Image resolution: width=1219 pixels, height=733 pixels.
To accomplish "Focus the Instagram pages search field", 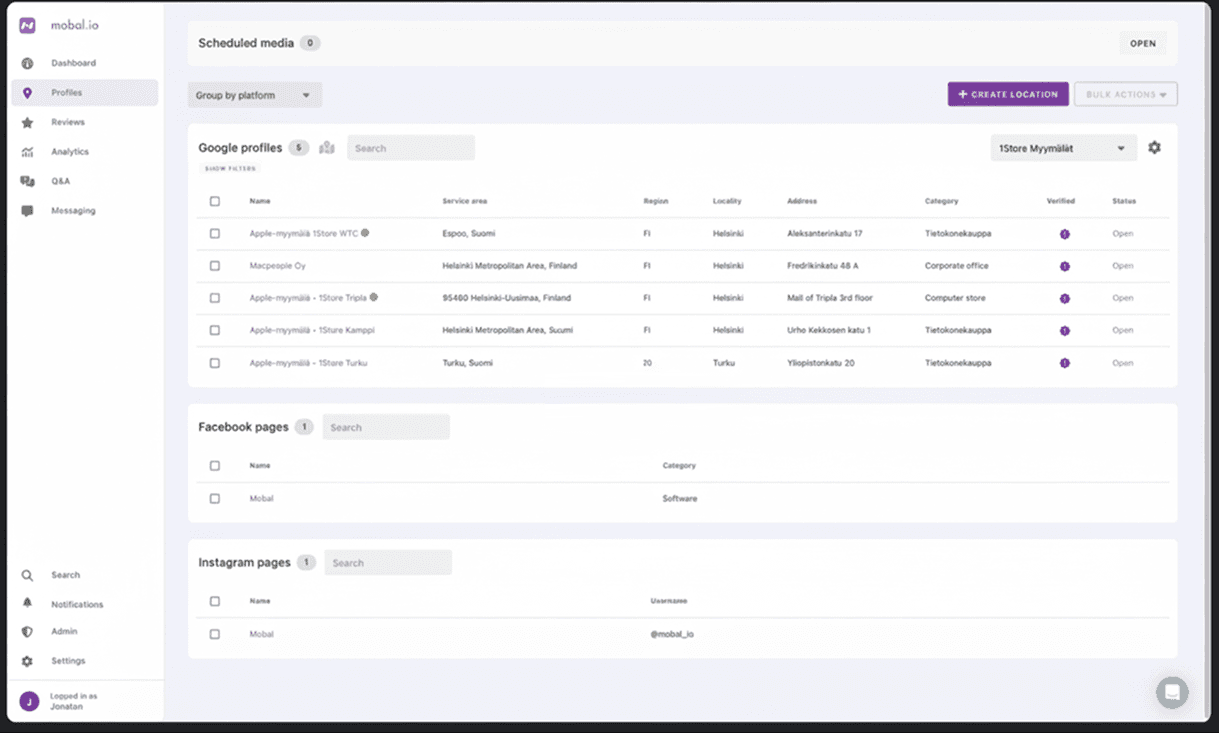I will click(388, 563).
